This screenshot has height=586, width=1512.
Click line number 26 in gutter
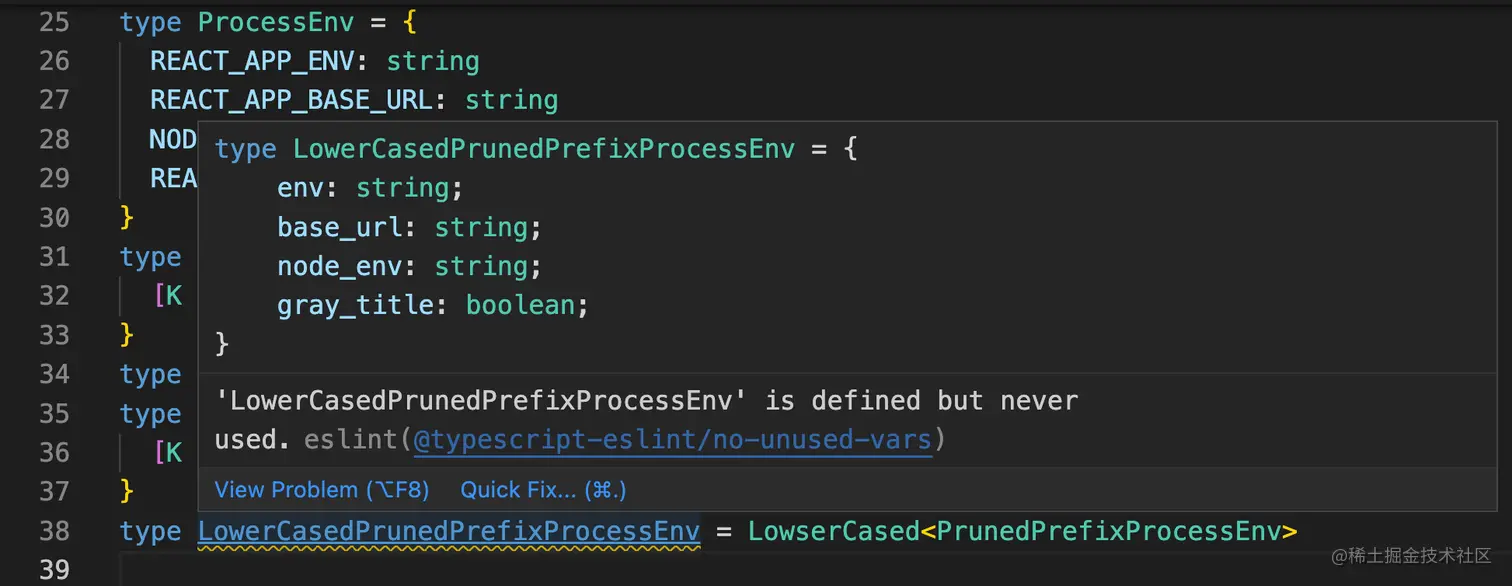click(54, 61)
